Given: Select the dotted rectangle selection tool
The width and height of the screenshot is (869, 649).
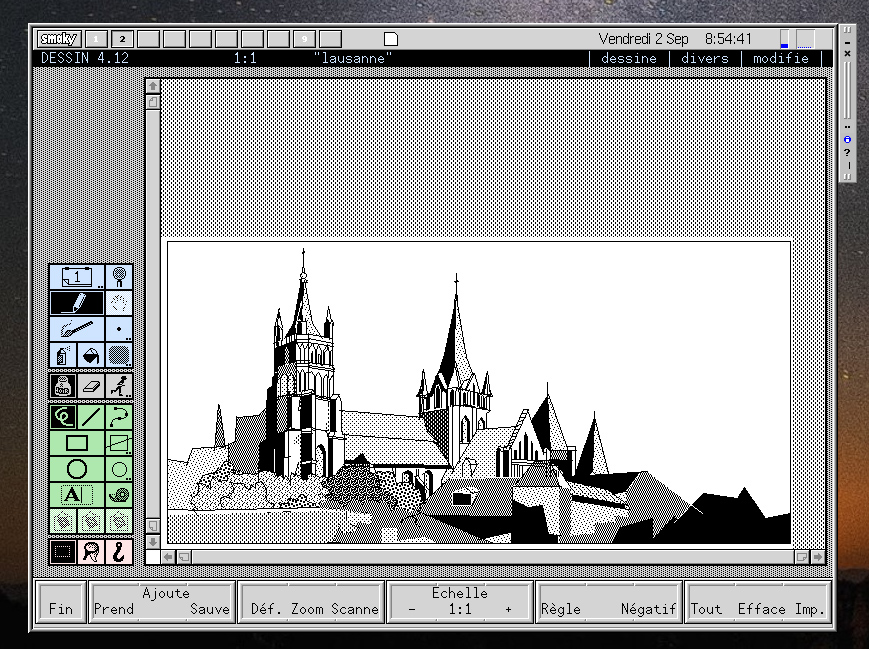Looking at the screenshot, I should [63, 551].
